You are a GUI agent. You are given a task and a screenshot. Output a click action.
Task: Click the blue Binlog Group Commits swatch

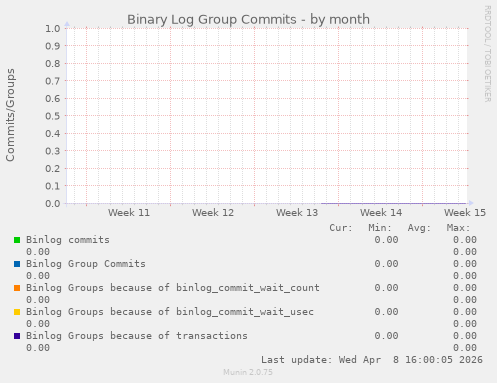(x=17, y=264)
